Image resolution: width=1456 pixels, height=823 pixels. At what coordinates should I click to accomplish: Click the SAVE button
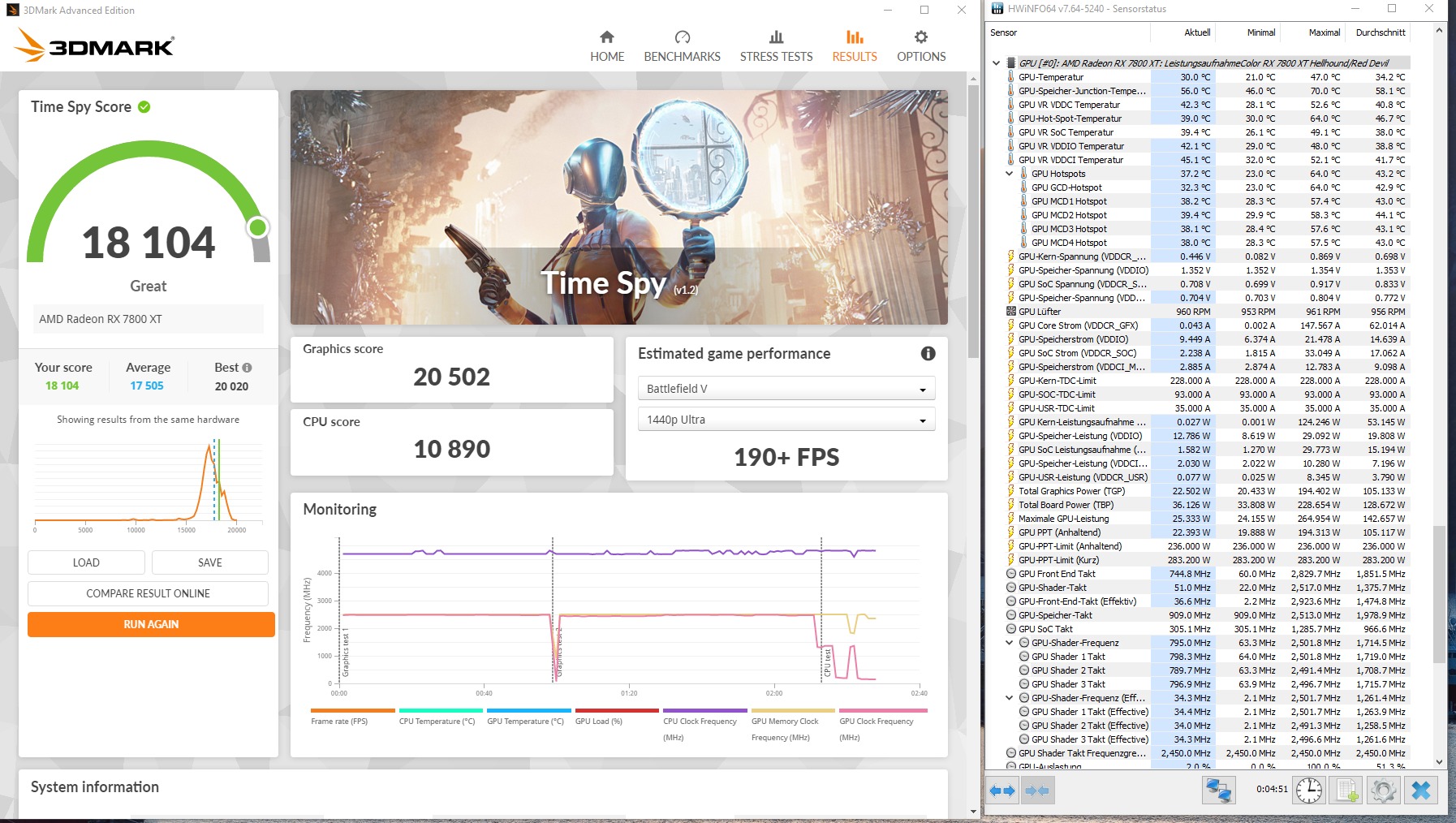tap(210, 562)
